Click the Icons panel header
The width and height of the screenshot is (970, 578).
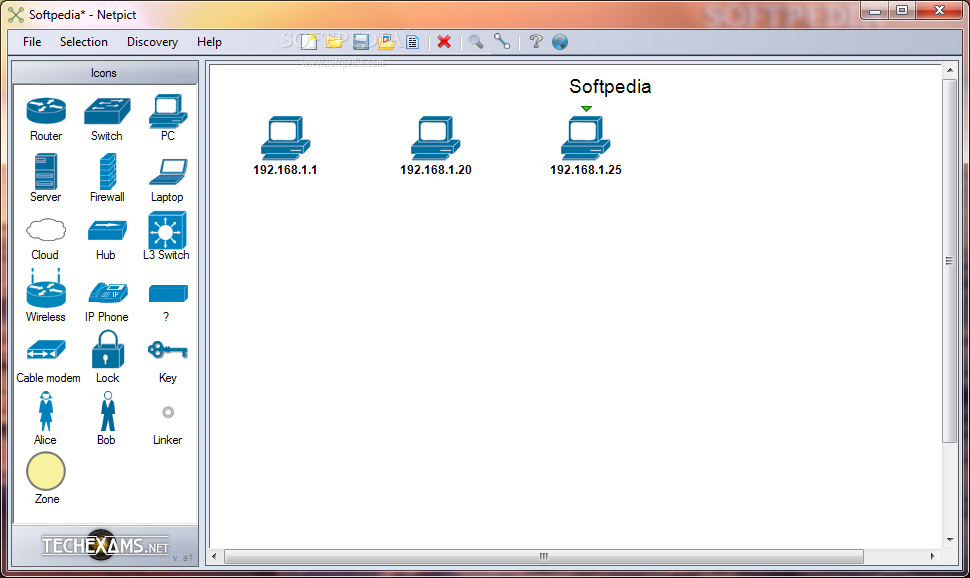tap(104, 72)
